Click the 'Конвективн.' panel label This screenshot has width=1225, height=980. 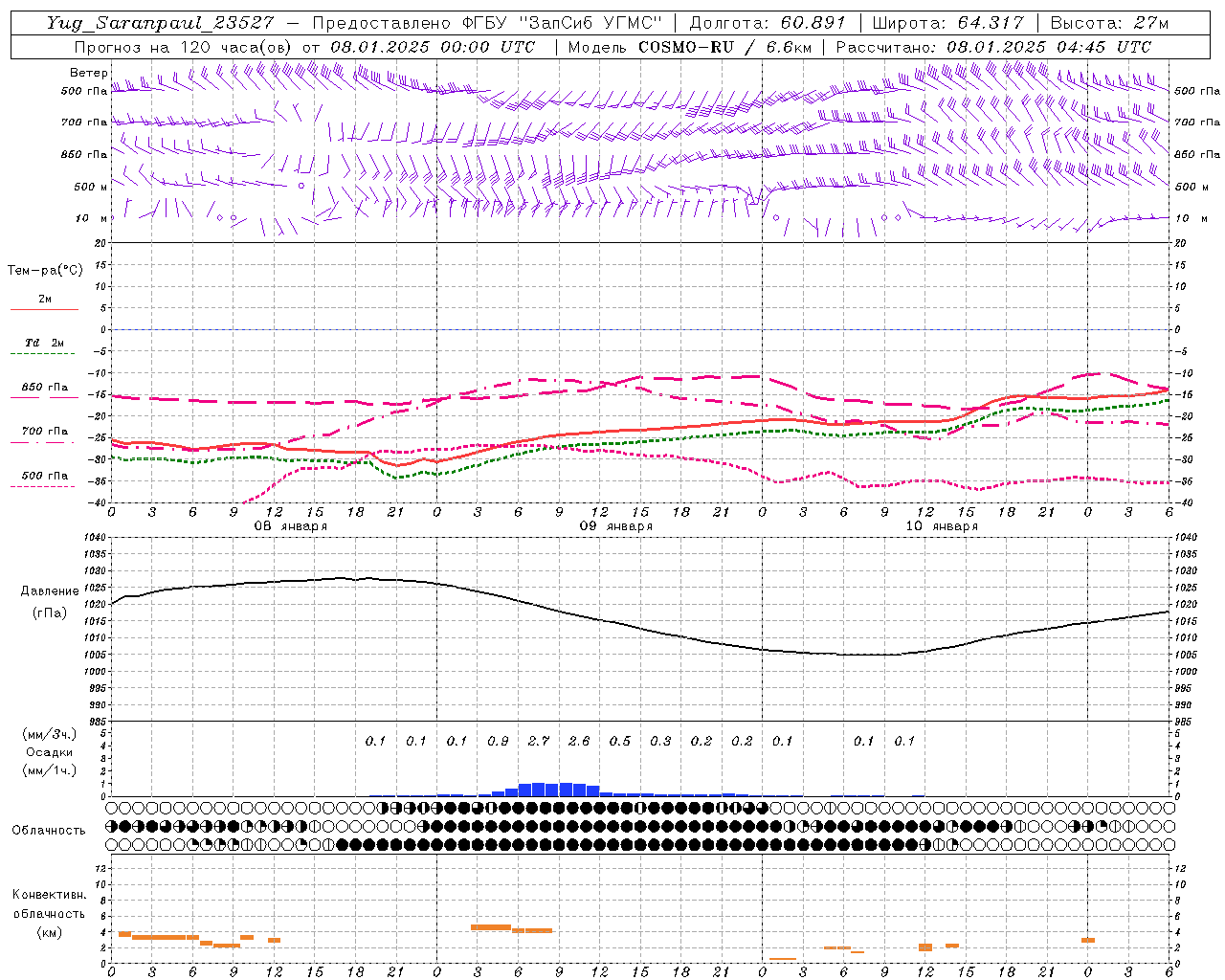click(50, 895)
